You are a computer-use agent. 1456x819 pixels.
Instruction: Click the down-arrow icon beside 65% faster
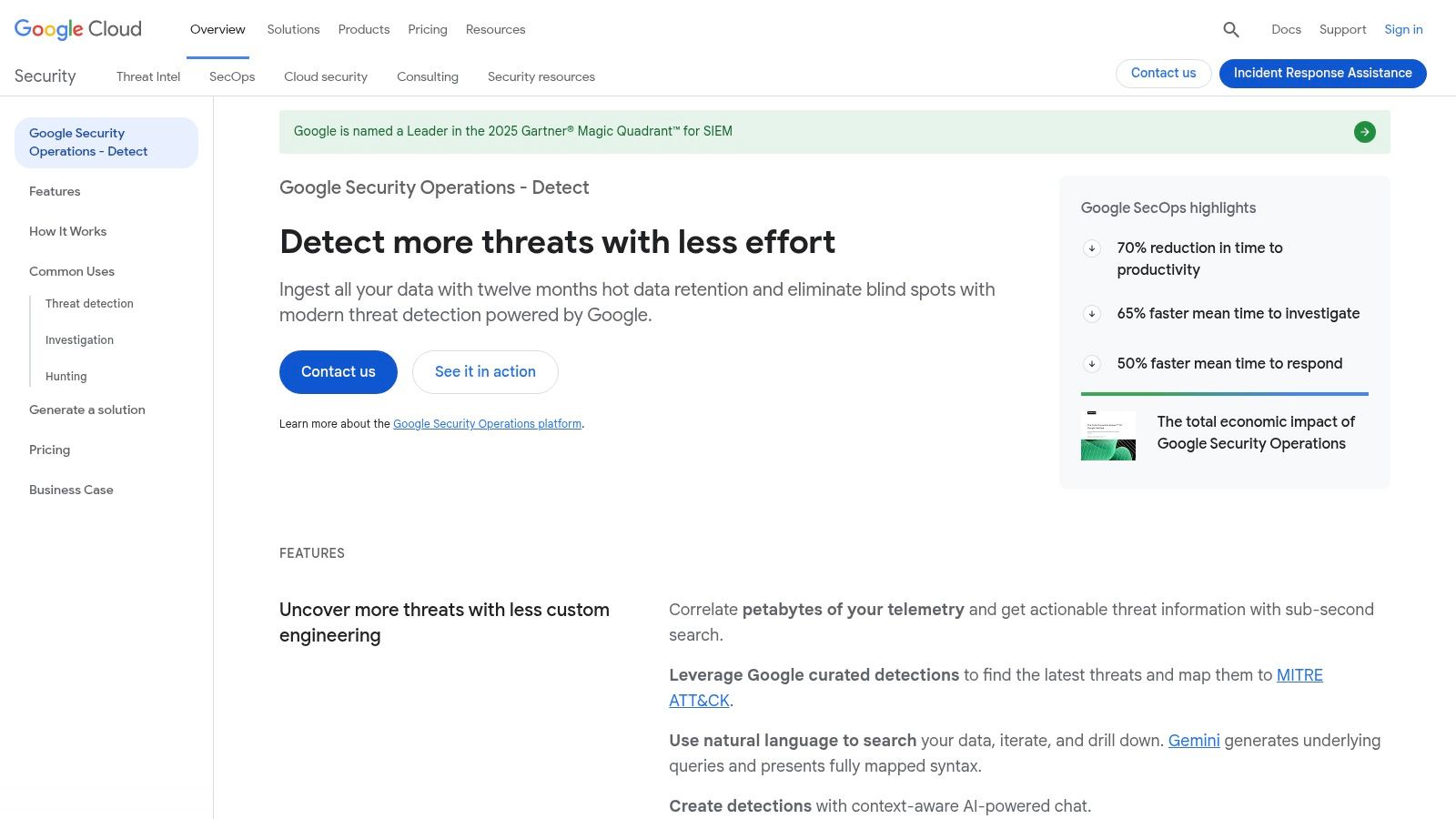[1092, 314]
